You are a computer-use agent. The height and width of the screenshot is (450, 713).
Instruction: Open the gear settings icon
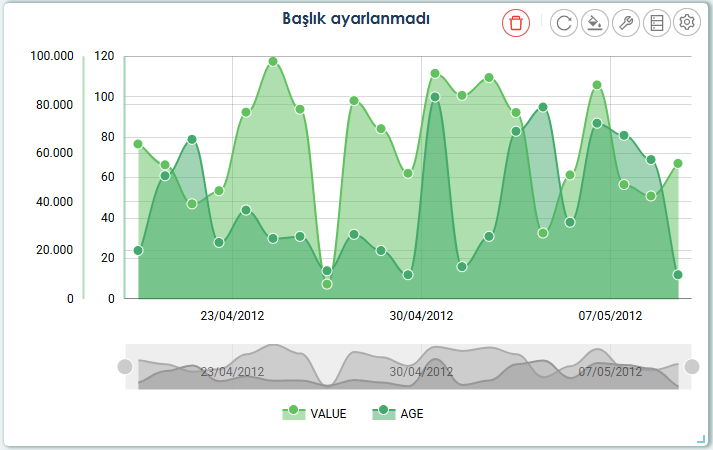(686, 23)
